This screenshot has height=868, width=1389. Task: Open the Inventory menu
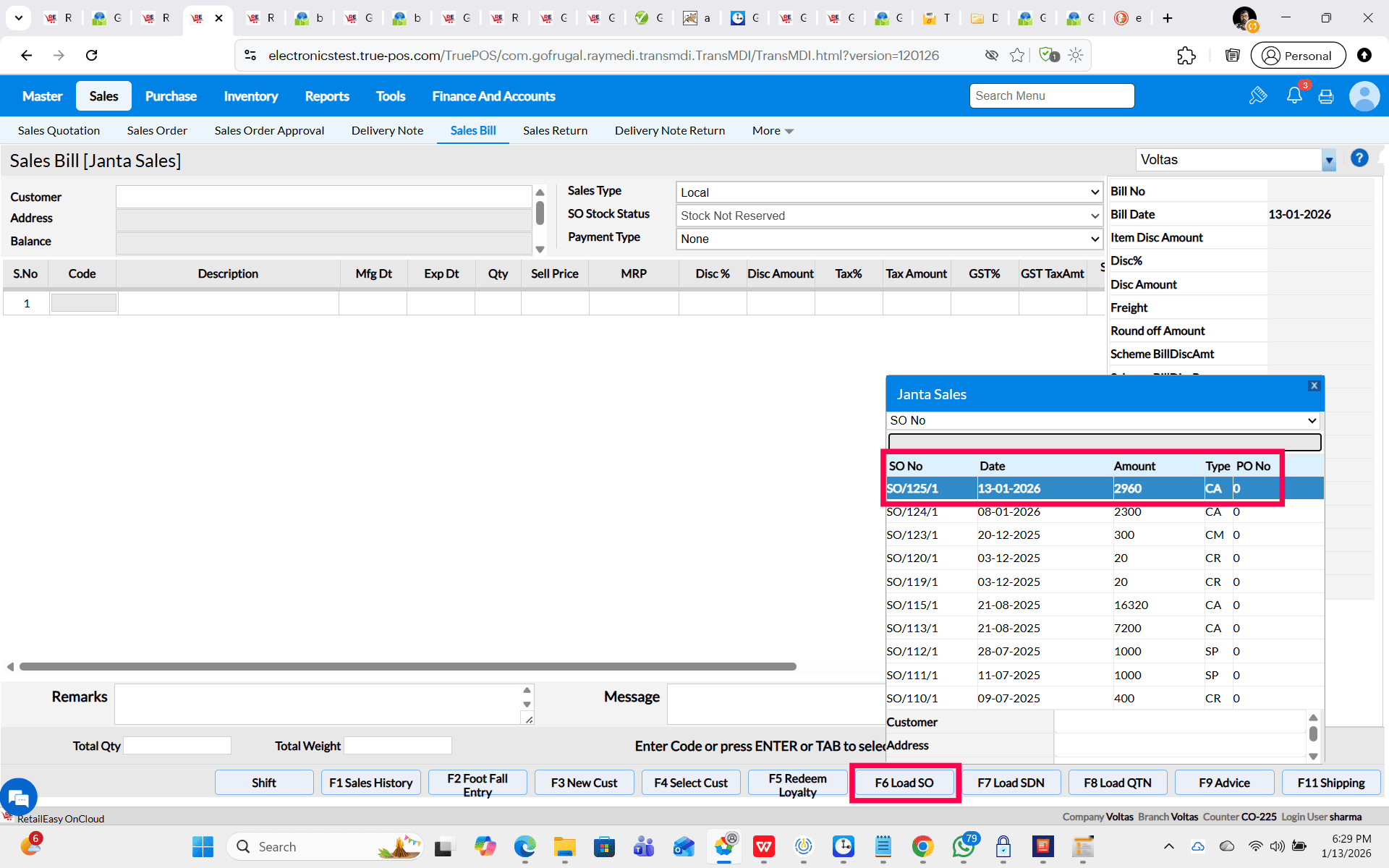click(x=250, y=96)
